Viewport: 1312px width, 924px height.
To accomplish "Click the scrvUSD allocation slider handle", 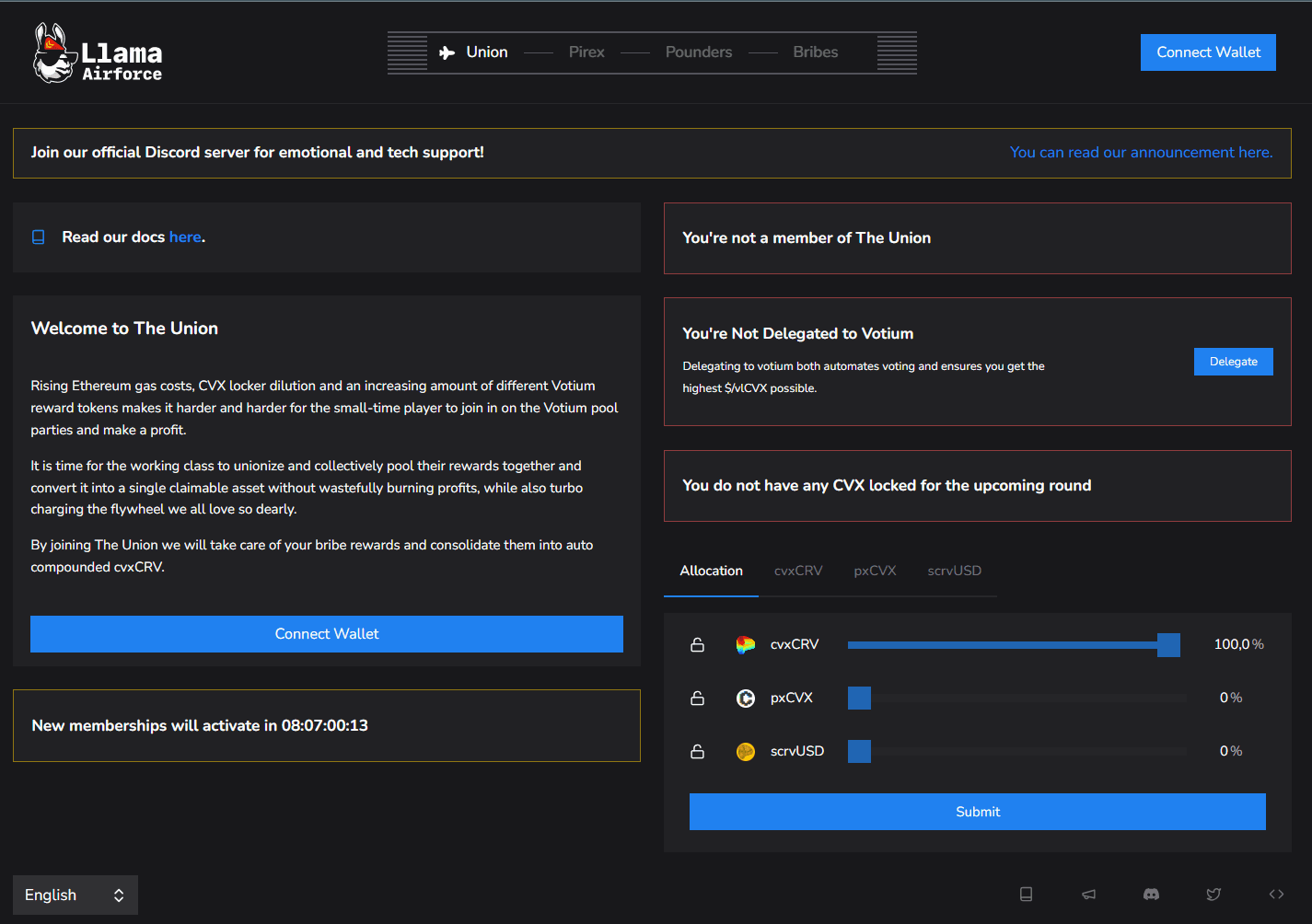I will (859, 752).
